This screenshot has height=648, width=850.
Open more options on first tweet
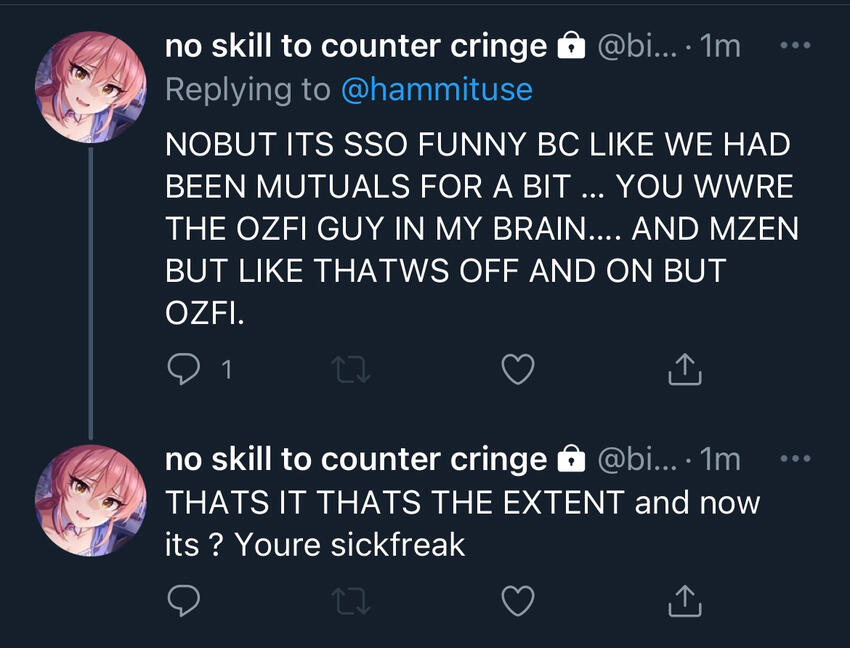[x=795, y=46]
